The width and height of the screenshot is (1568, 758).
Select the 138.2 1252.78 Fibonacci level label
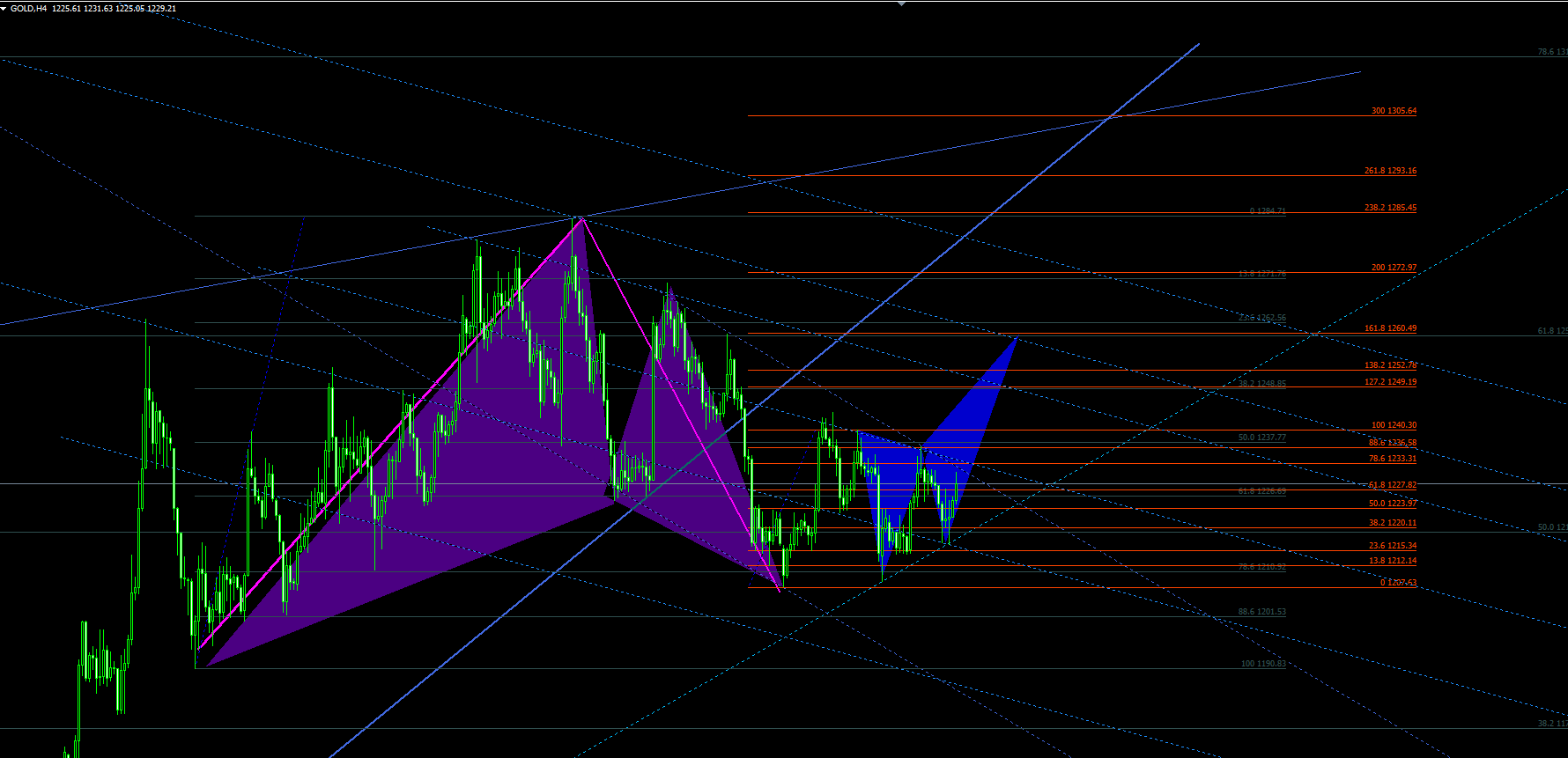point(1390,365)
